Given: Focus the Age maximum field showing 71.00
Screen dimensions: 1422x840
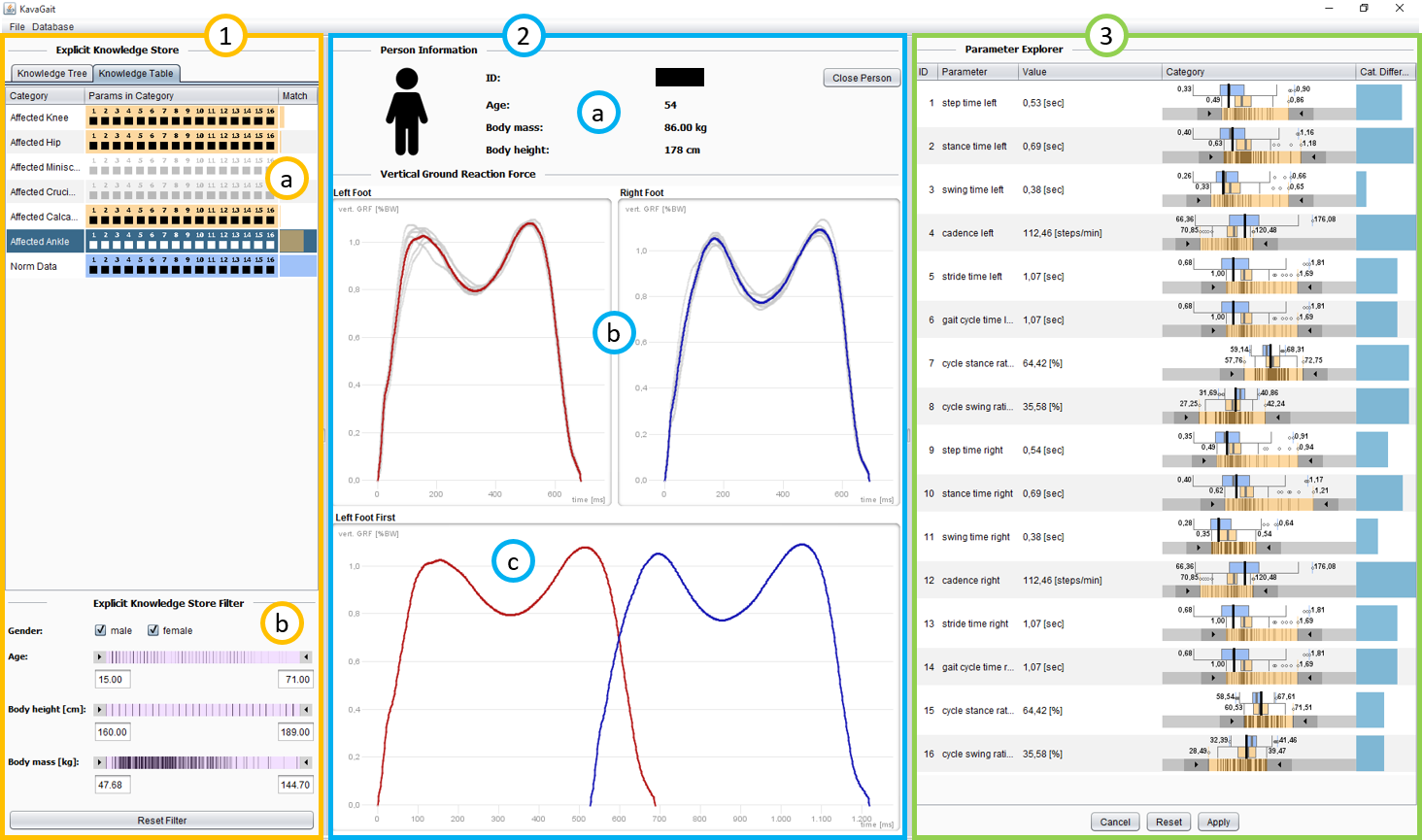Looking at the screenshot, I should (x=295, y=680).
